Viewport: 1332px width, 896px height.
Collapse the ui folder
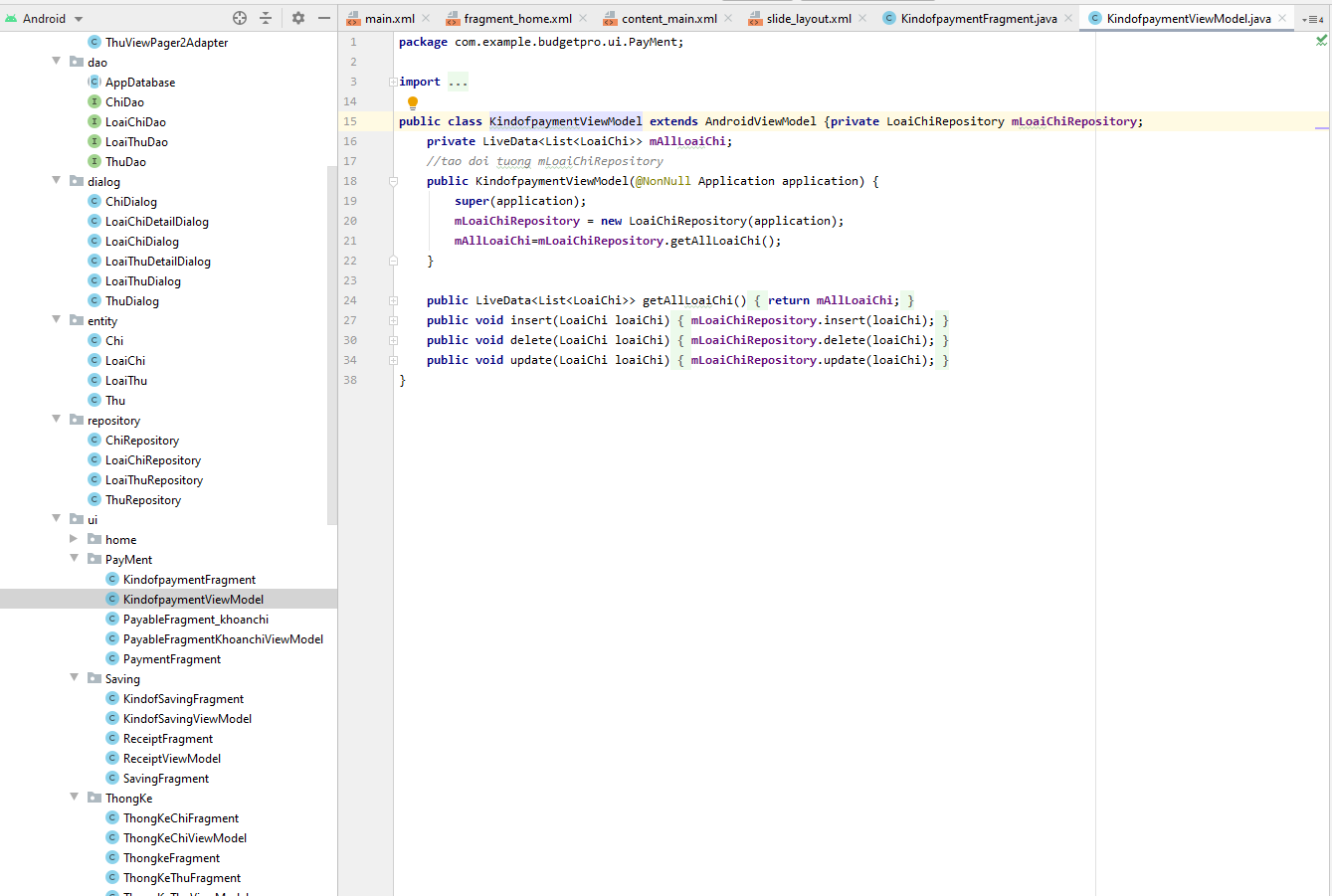click(x=57, y=519)
